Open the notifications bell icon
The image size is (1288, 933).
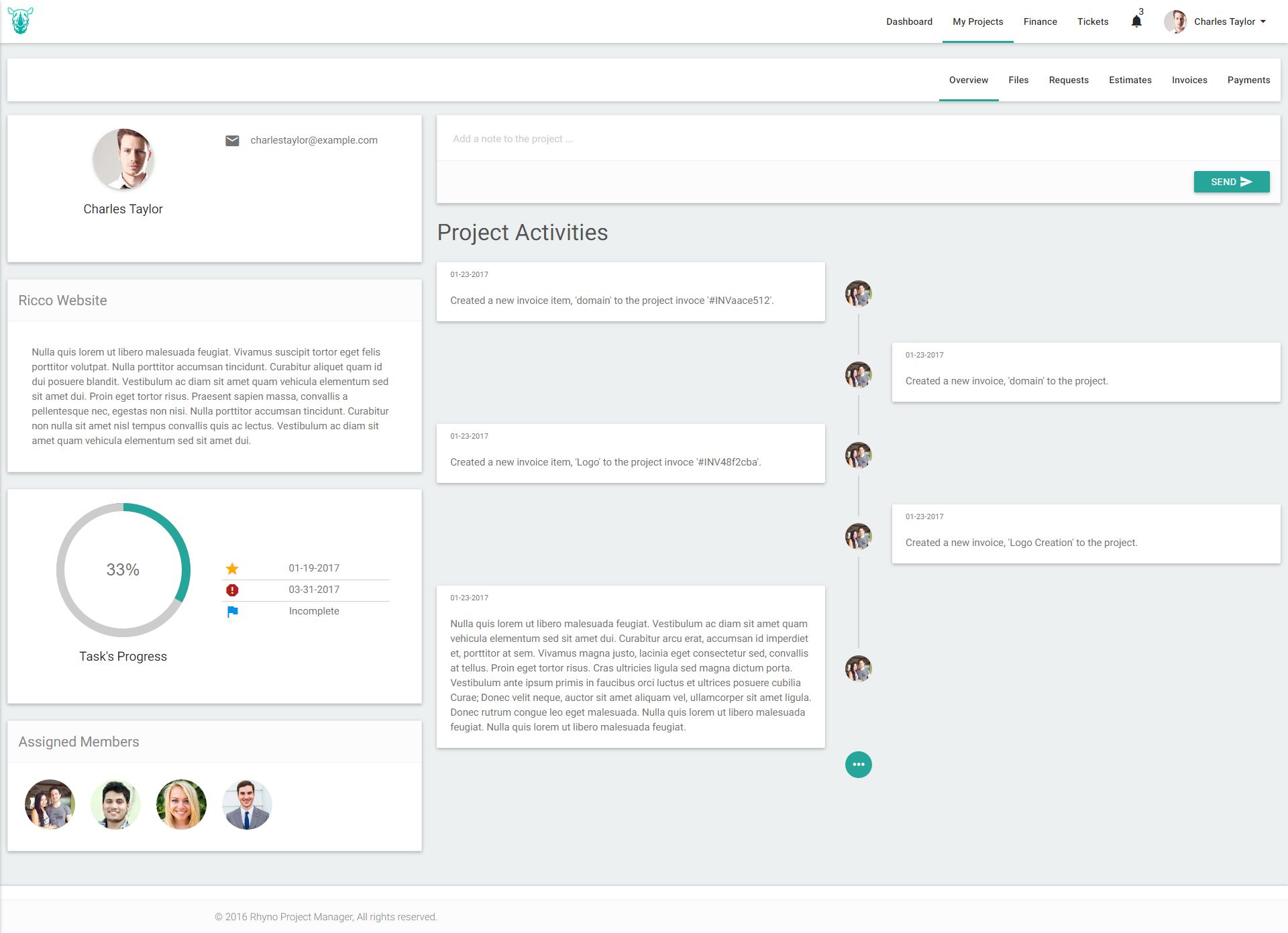[1136, 21]
